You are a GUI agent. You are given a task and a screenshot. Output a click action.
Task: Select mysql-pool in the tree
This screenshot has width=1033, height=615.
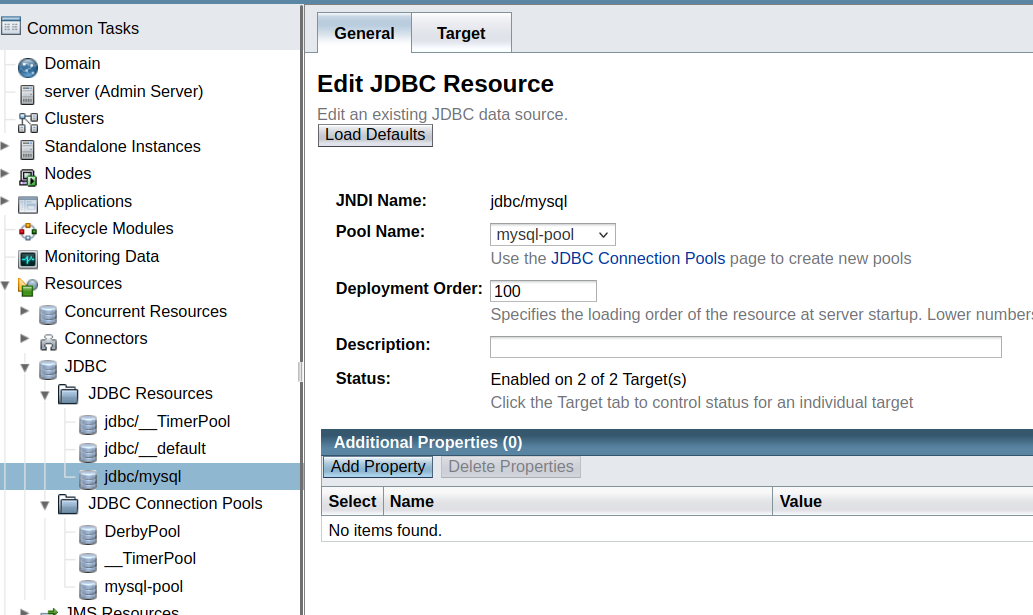[x=143, y=587]
